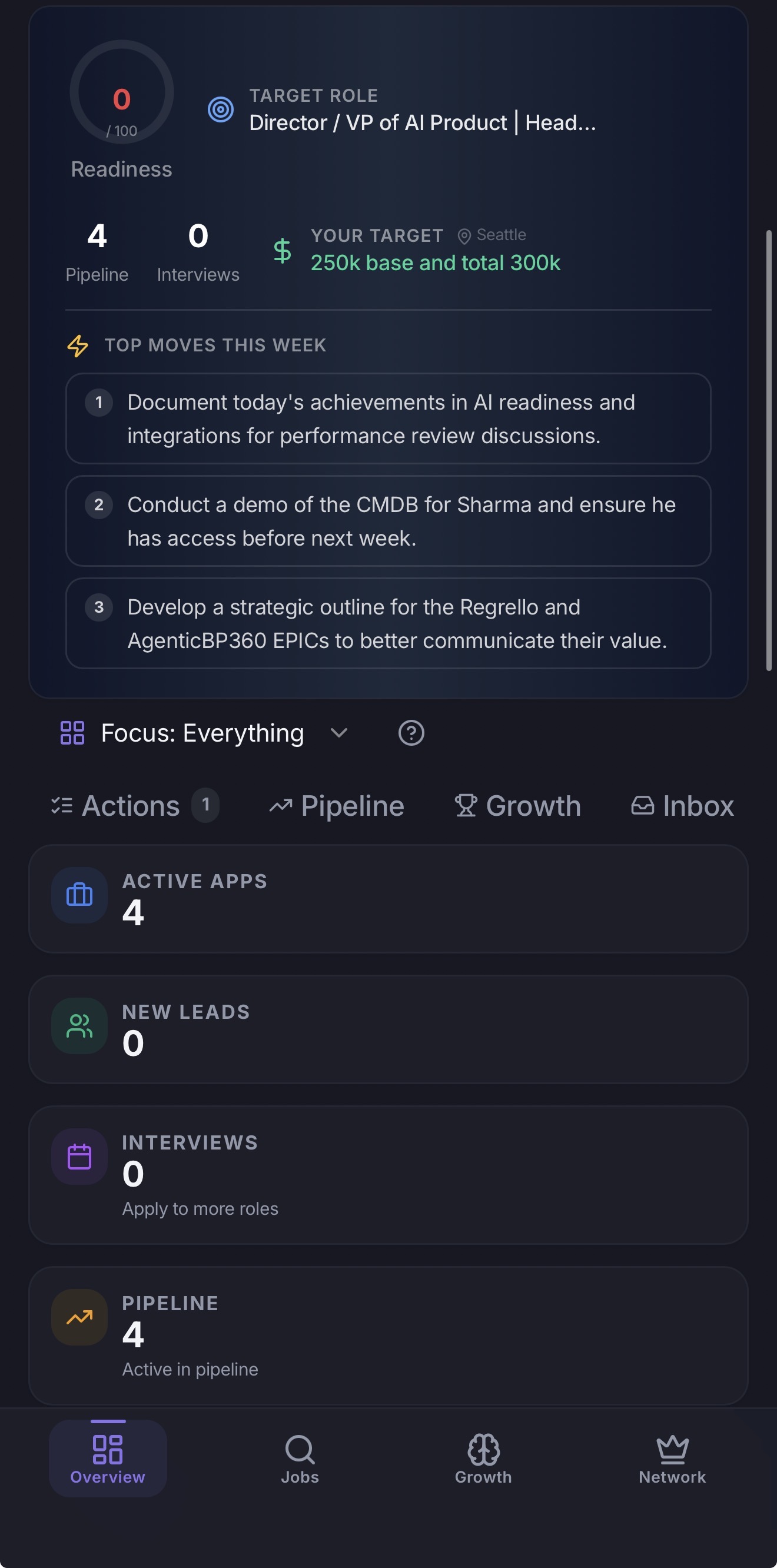
Task: Open the Pipeline tab
Action: (337, 805)
